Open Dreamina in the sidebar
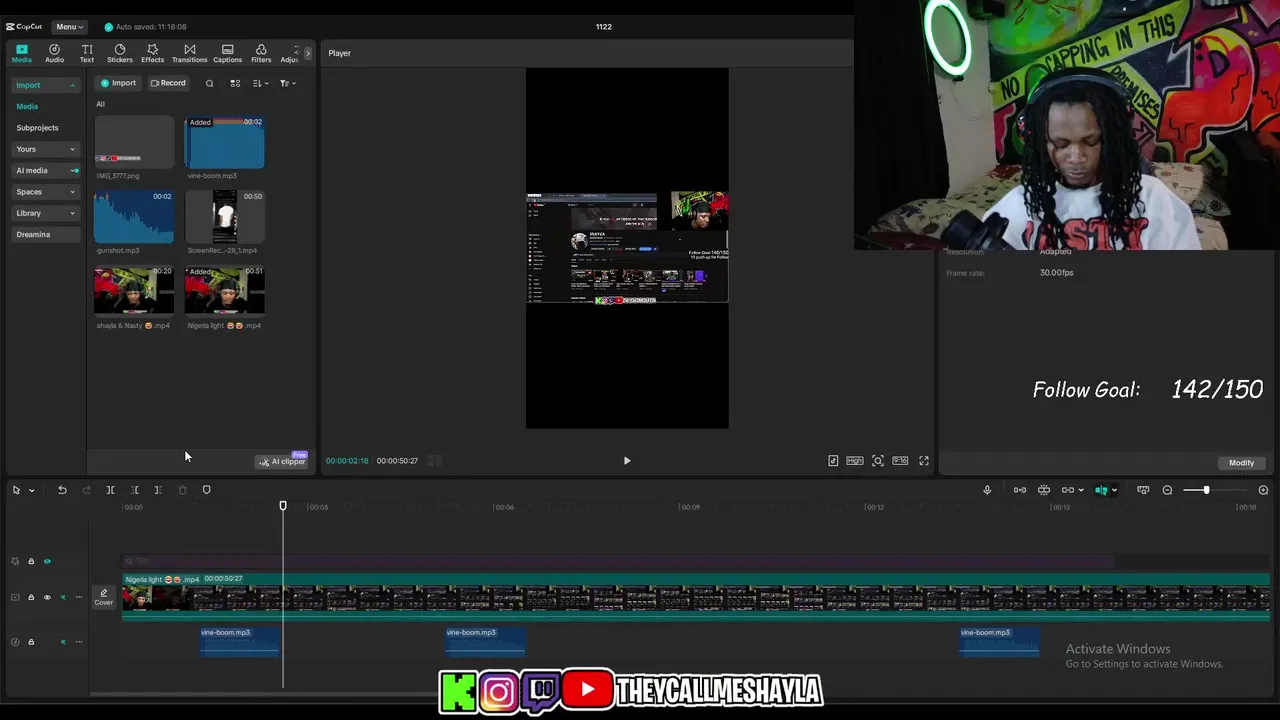This screenshot has width=1280, height=720. click(45, 234)
